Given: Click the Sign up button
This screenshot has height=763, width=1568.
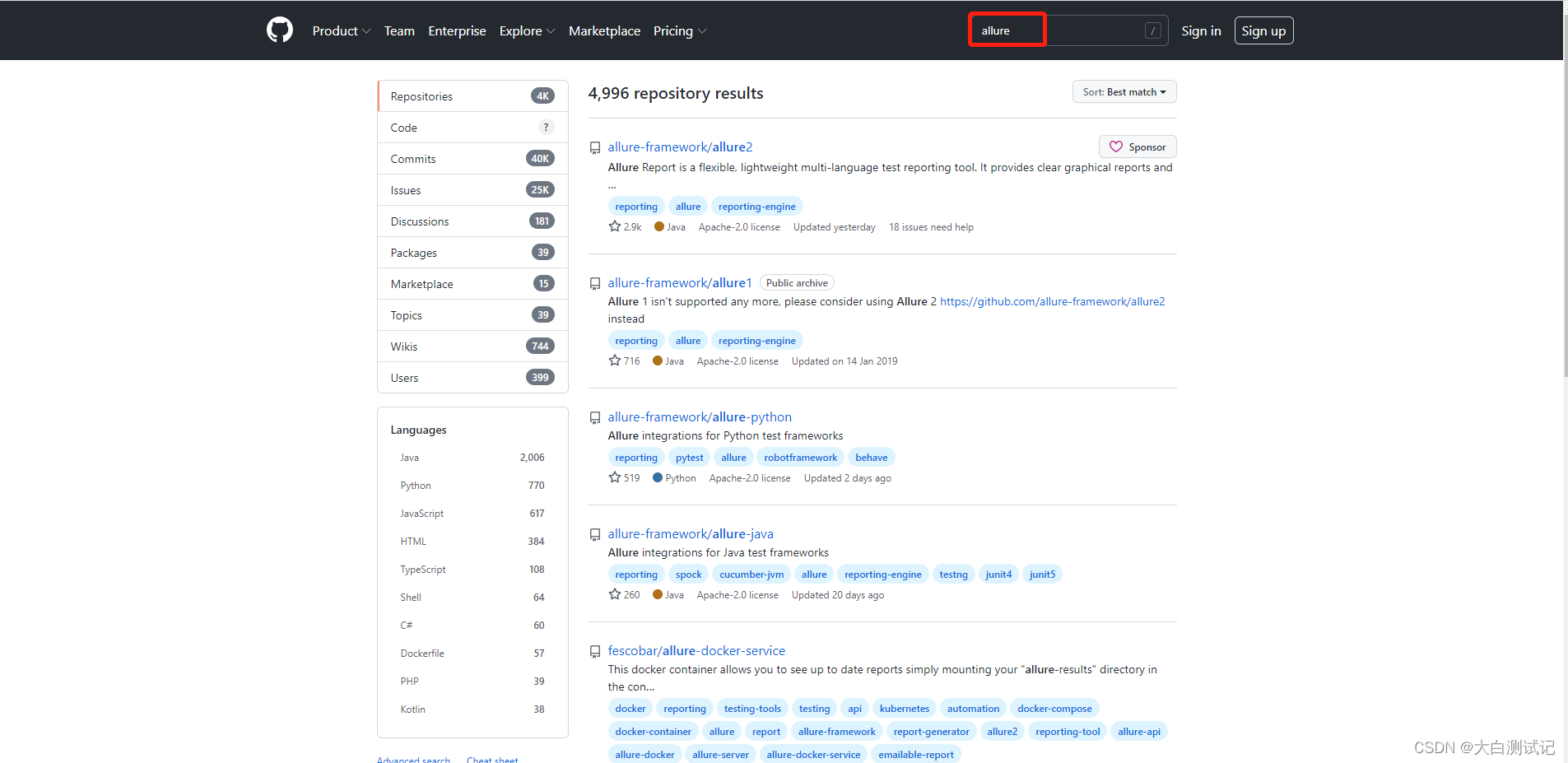Looking at the screenshot, I should point(1263,30).
